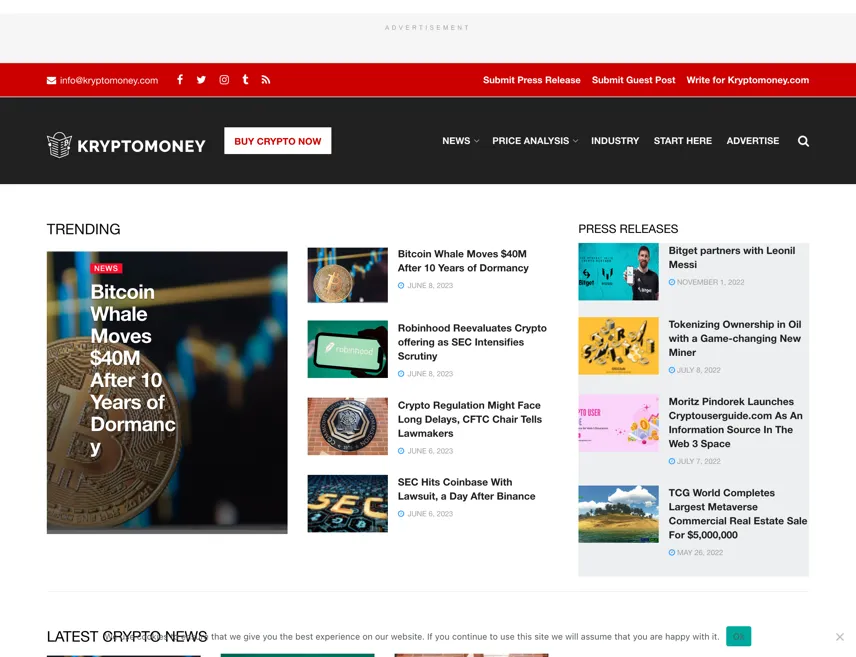Open featured Bitcoin Whale large headline
The height and width of the screenshot is (657, 856).
133,369
